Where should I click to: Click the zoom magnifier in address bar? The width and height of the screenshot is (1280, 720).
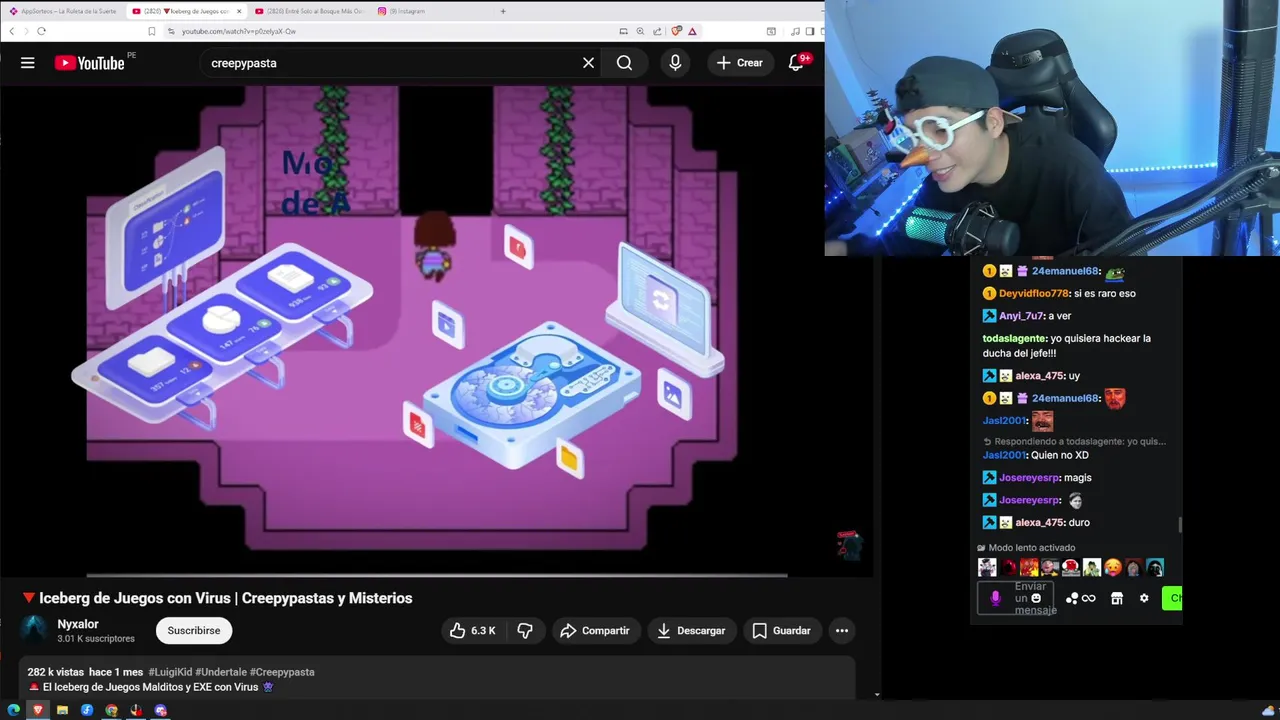640,31
